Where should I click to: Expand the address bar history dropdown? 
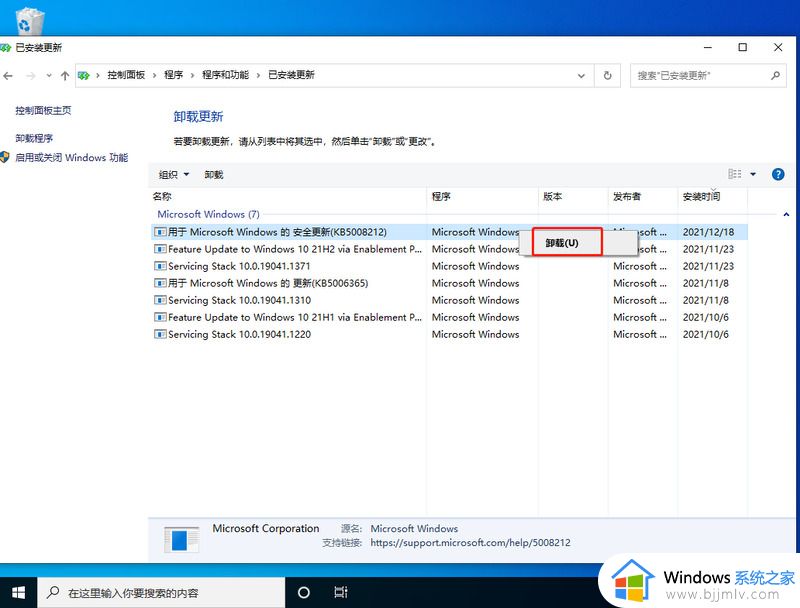[581, 75]
